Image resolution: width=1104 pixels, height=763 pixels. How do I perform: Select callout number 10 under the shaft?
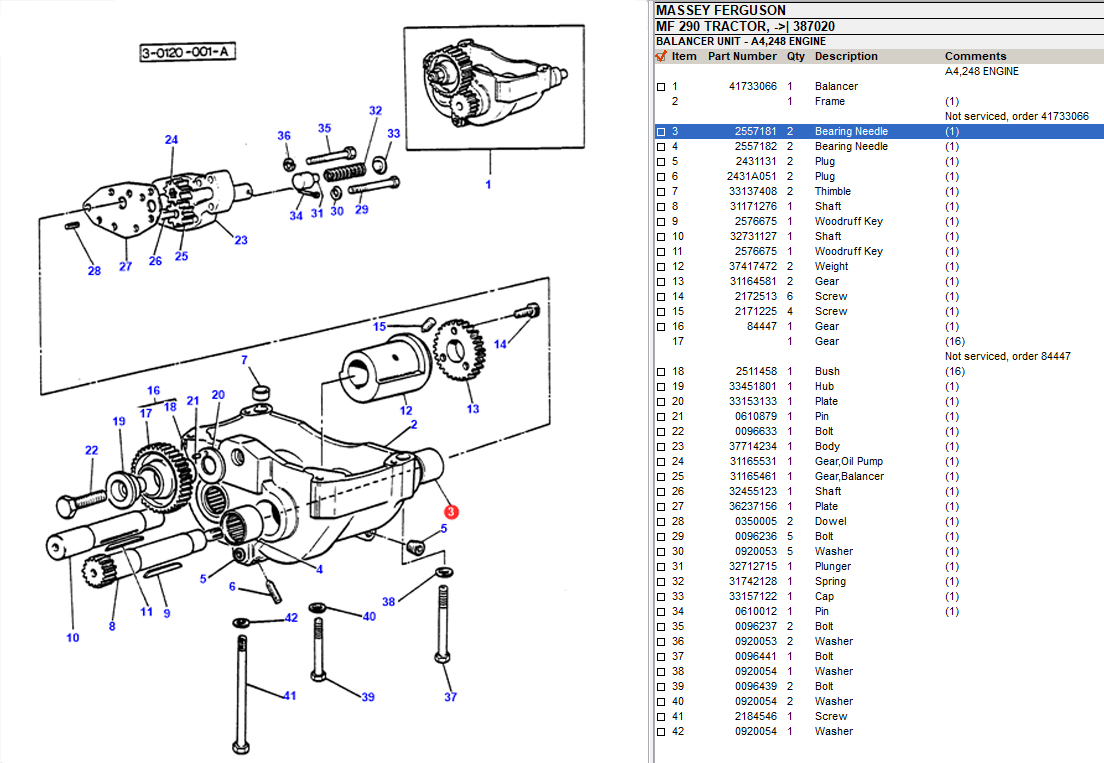click(x=73, y=637)
